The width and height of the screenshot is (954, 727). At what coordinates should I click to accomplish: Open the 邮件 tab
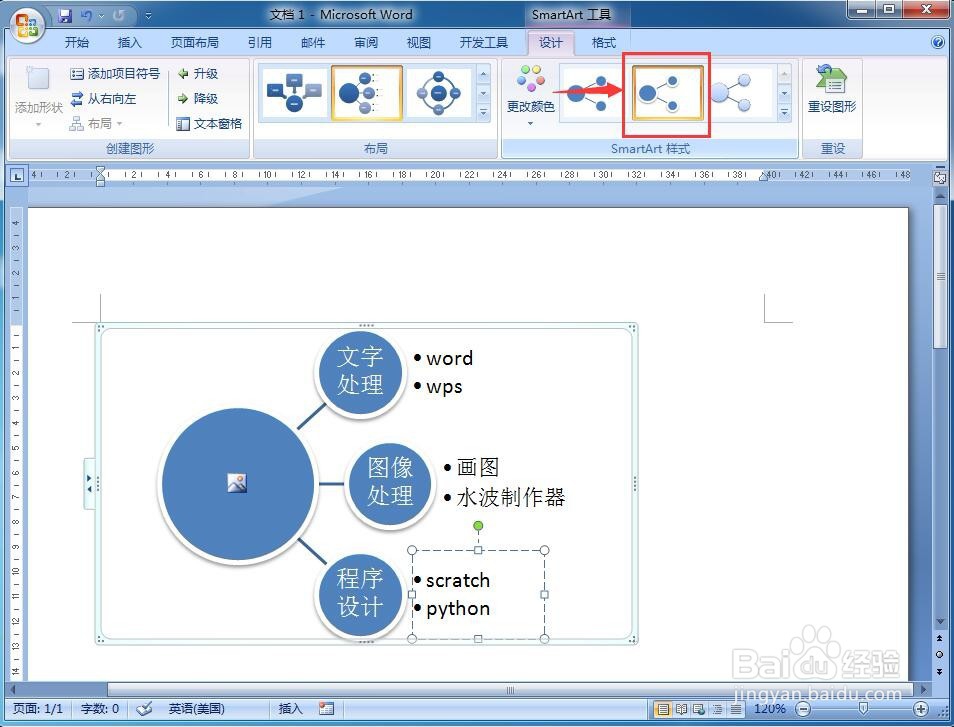pyautogui.click(x=313, y=42)
